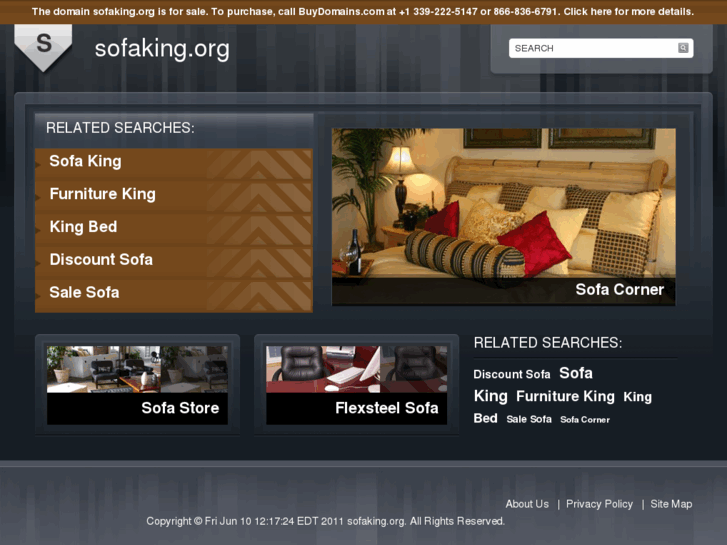The width and height of the screenshot is (727, 545).
Task: Open the Sofa Store thumbnail
Action: point(137,385)
